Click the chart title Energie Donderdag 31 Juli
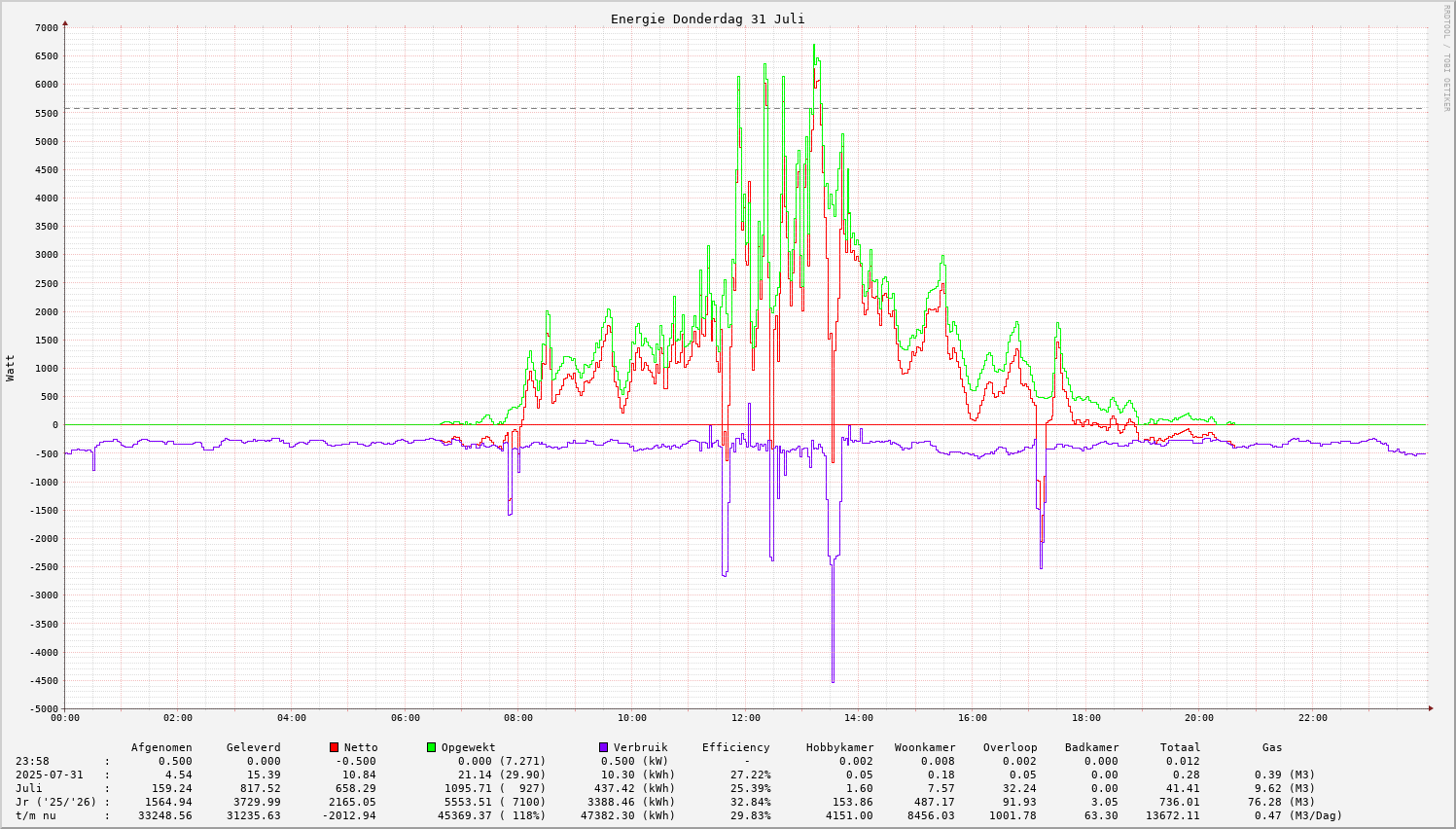 (x=707, y=18)
